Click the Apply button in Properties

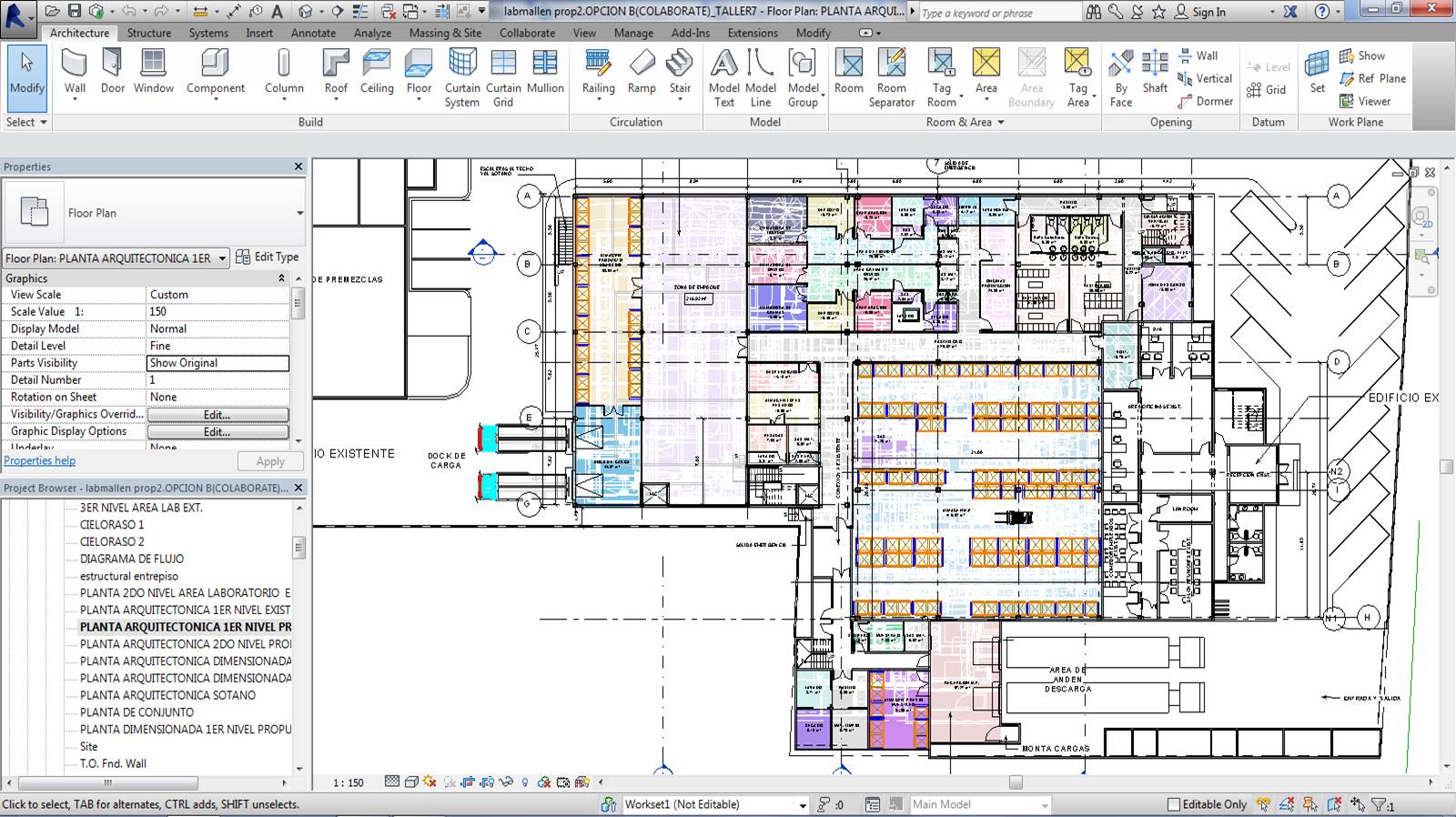(270, 461)
